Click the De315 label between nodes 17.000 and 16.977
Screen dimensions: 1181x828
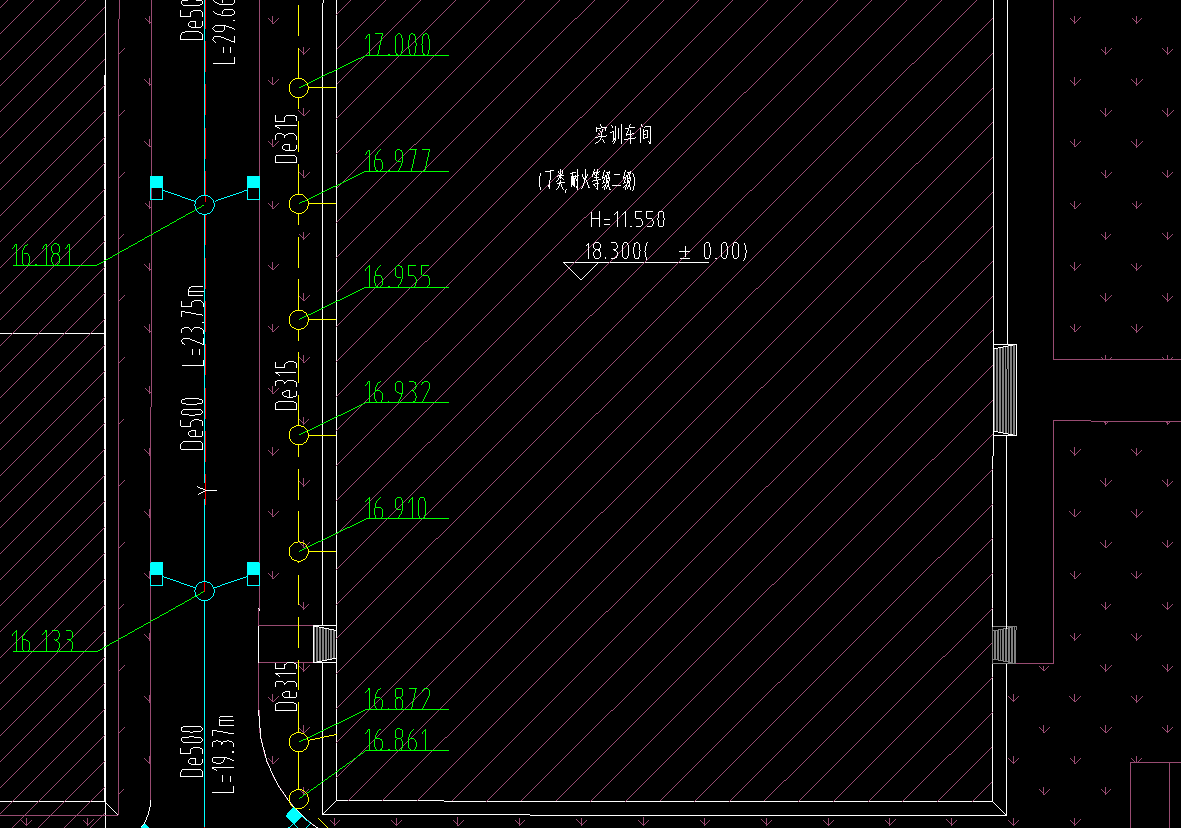pos(287,139)
